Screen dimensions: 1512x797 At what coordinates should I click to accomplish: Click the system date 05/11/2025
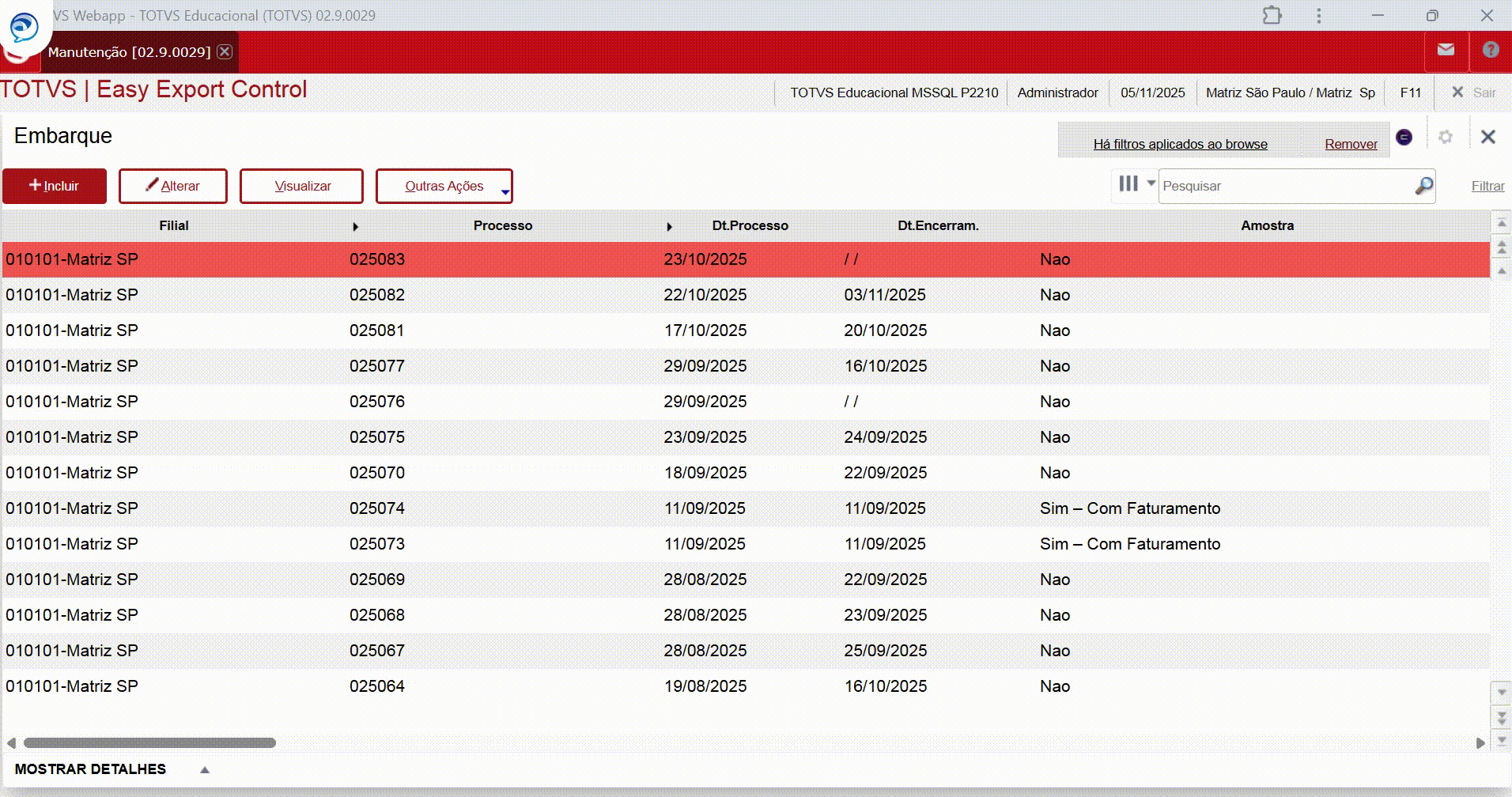(x=1152, y=93)
